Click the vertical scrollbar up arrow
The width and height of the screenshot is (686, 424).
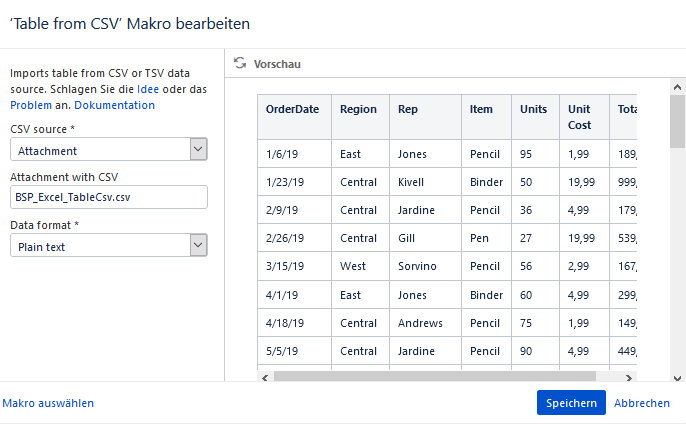click(677, 87)
